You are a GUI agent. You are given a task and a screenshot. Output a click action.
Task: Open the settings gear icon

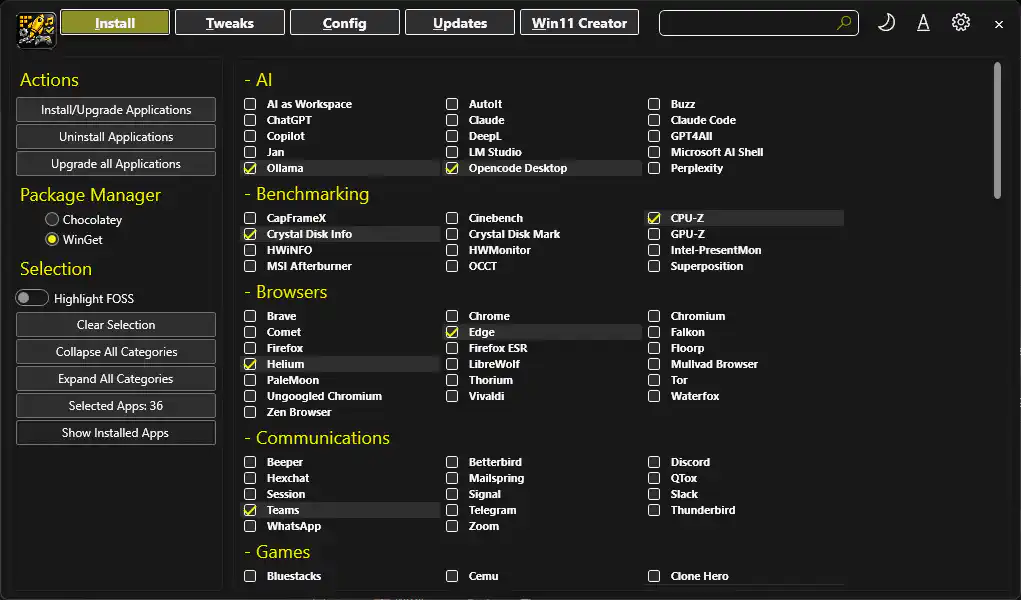960,23
